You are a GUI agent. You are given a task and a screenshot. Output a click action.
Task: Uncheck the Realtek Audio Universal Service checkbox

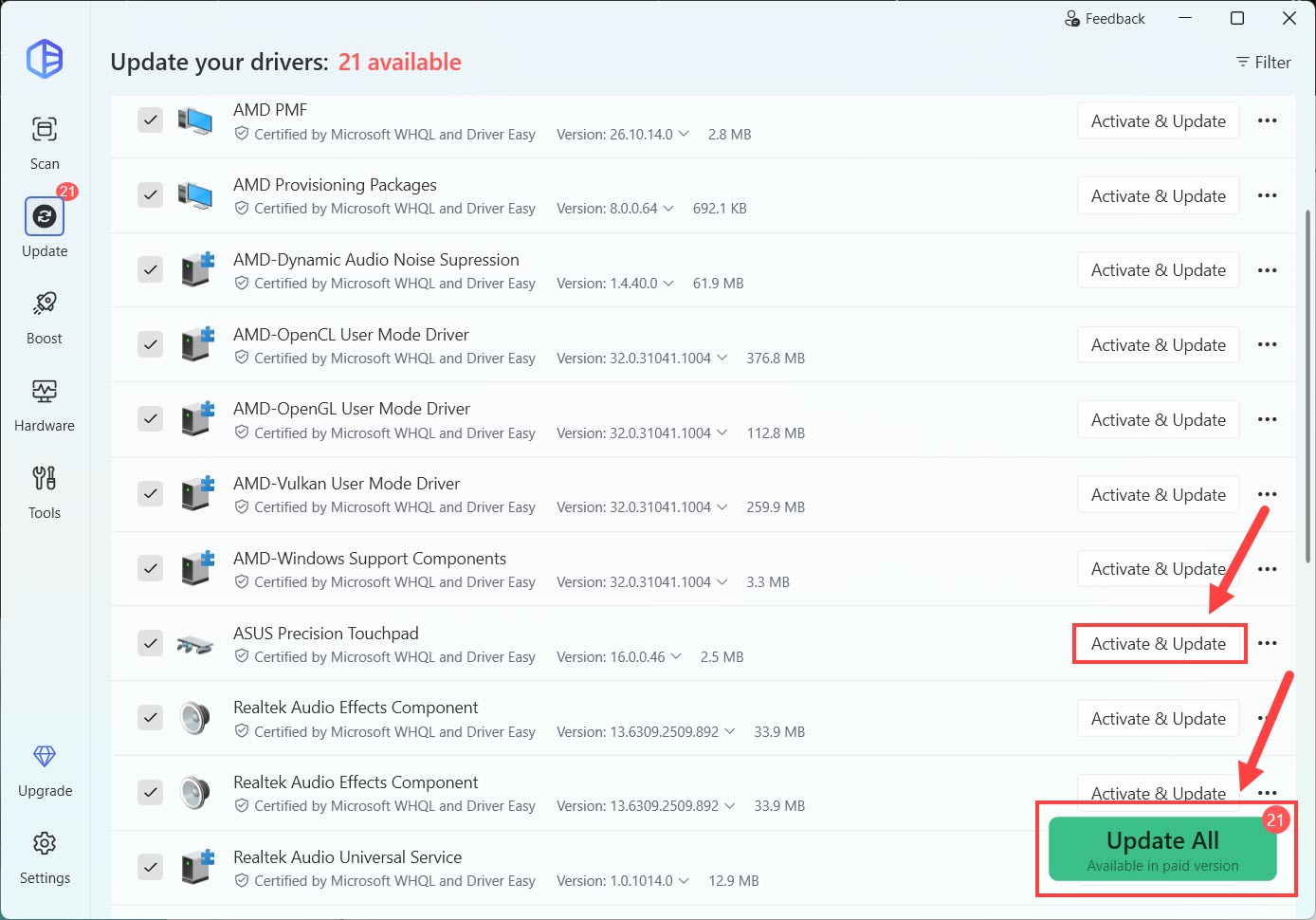coord(151,867)
